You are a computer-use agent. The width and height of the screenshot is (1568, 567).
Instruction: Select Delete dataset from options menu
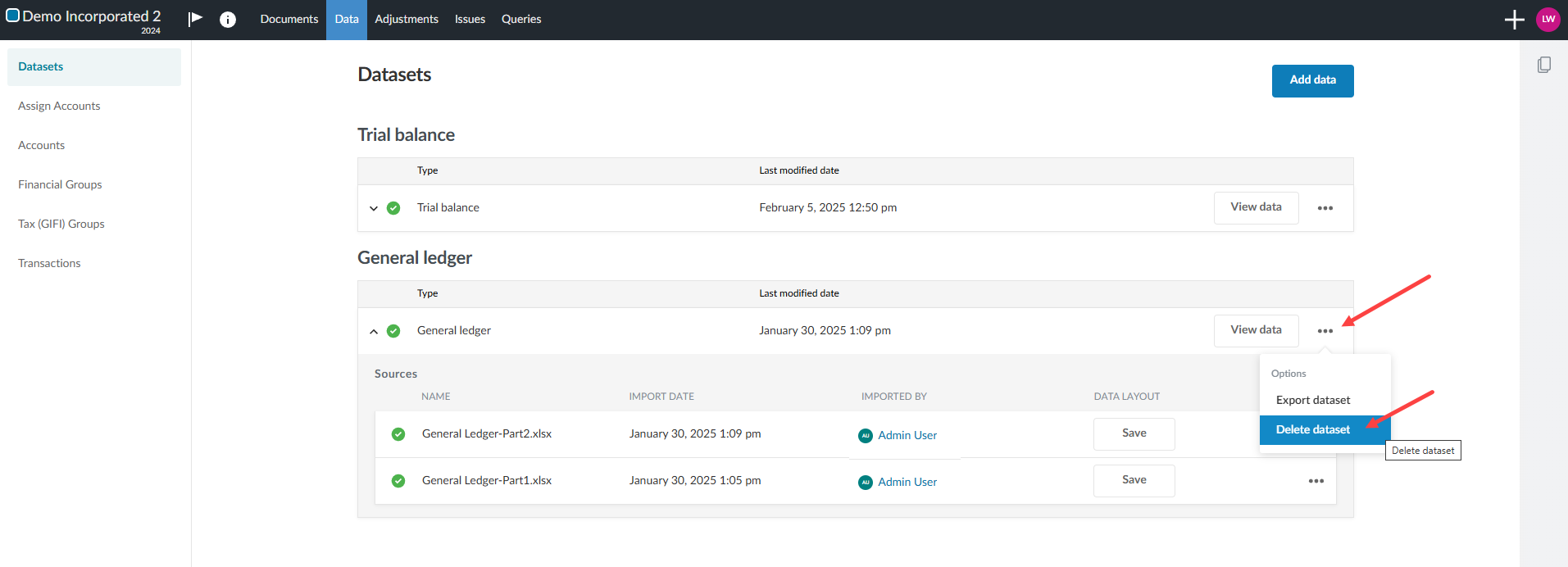pyautogui.click(x=1312, y=429)
